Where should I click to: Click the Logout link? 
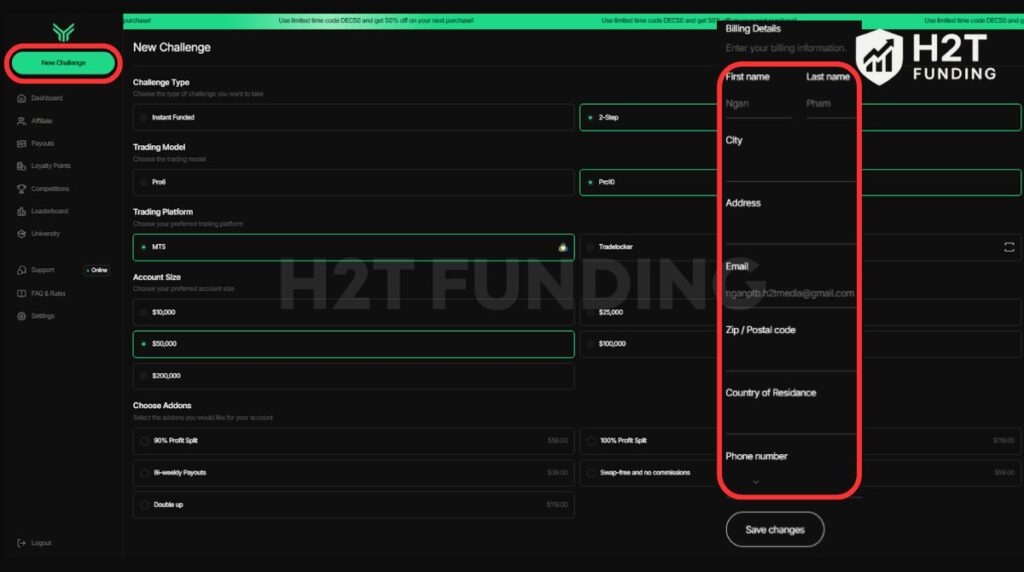(x=41, y=543)
